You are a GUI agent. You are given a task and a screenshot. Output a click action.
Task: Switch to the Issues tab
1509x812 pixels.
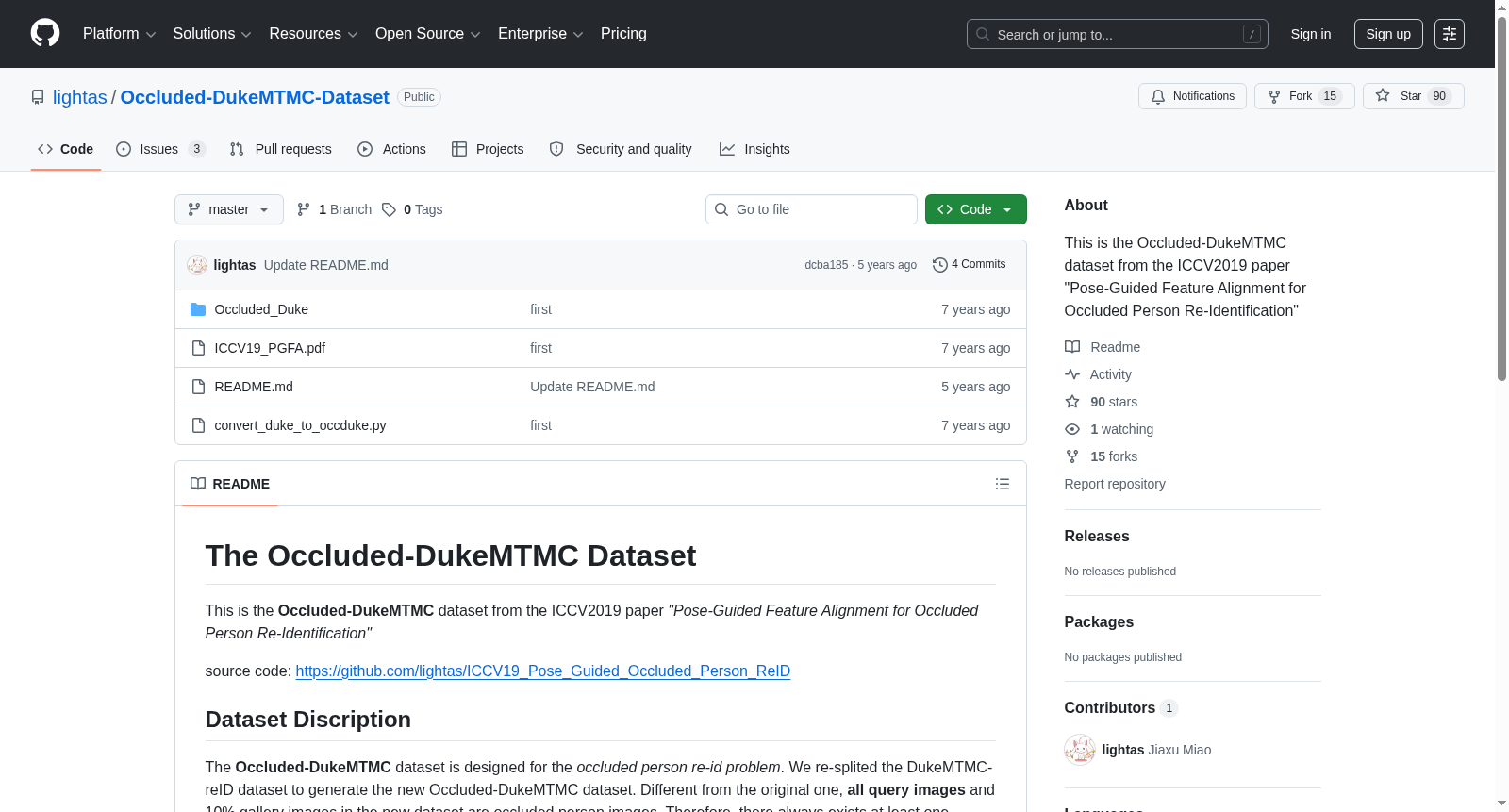[x=160, y=149]
